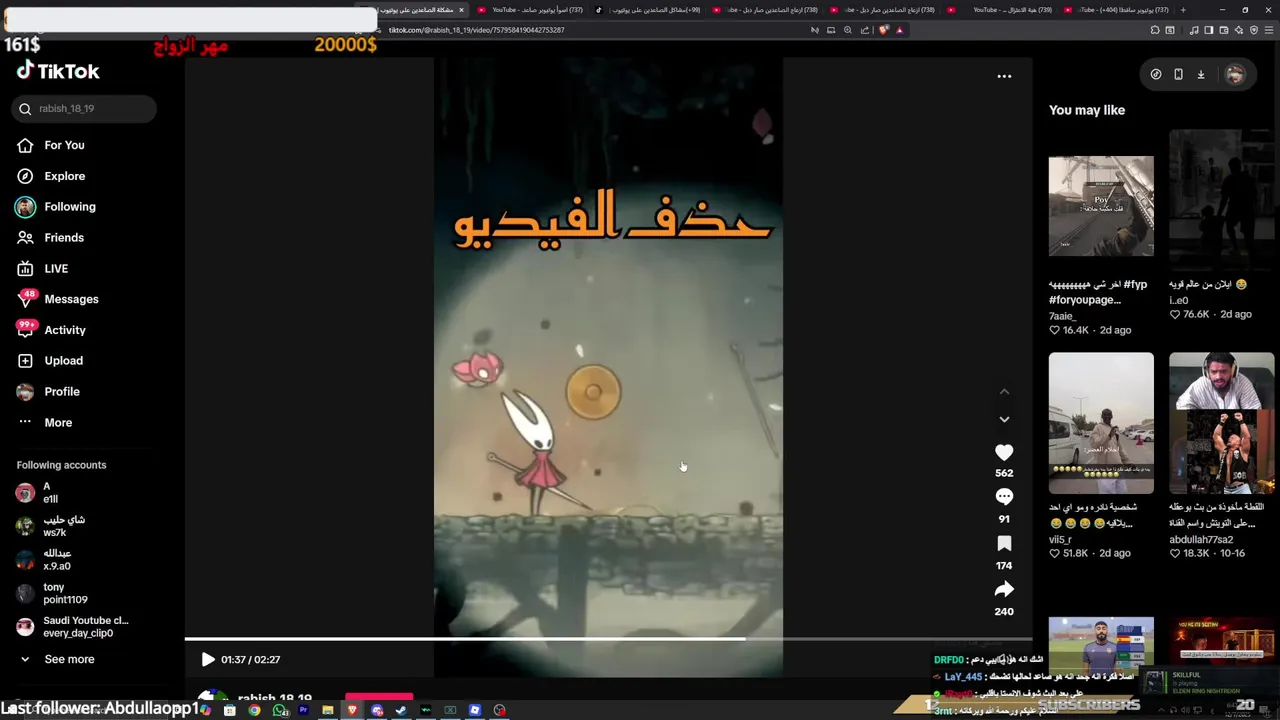Open Messages inbox

[71, 299]
